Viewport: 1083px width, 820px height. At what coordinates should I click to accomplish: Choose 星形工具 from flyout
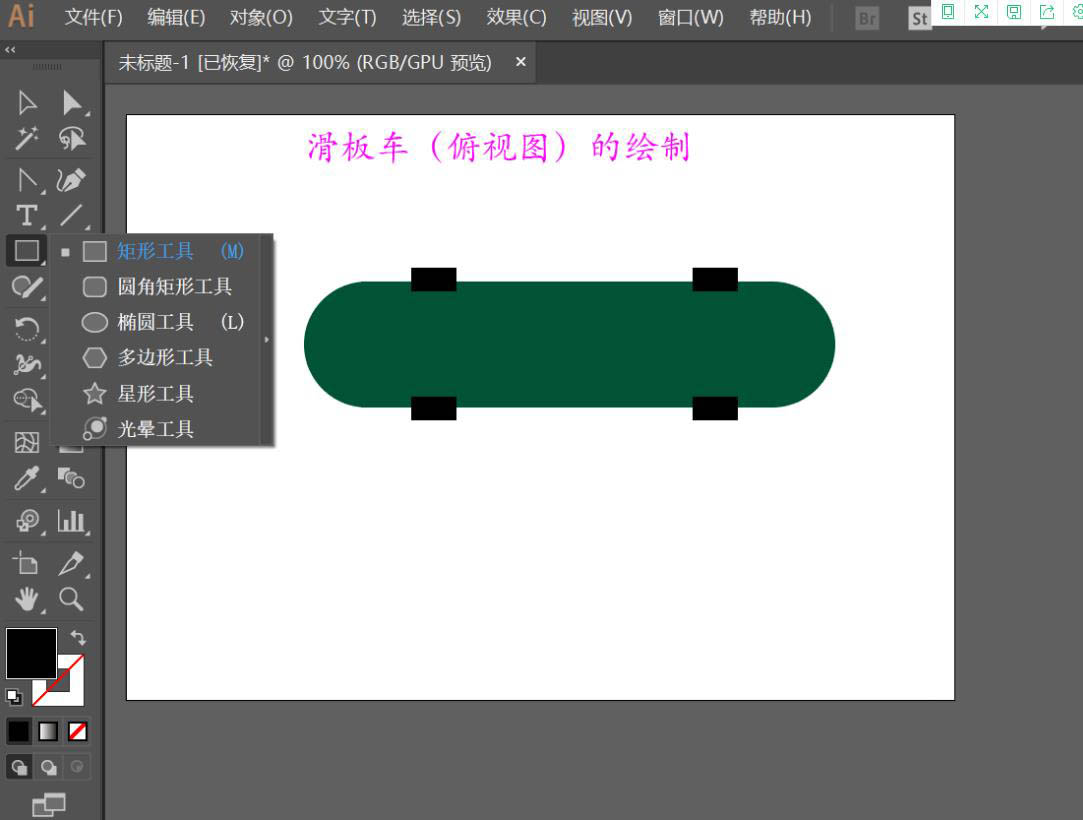tap(164, 394)
